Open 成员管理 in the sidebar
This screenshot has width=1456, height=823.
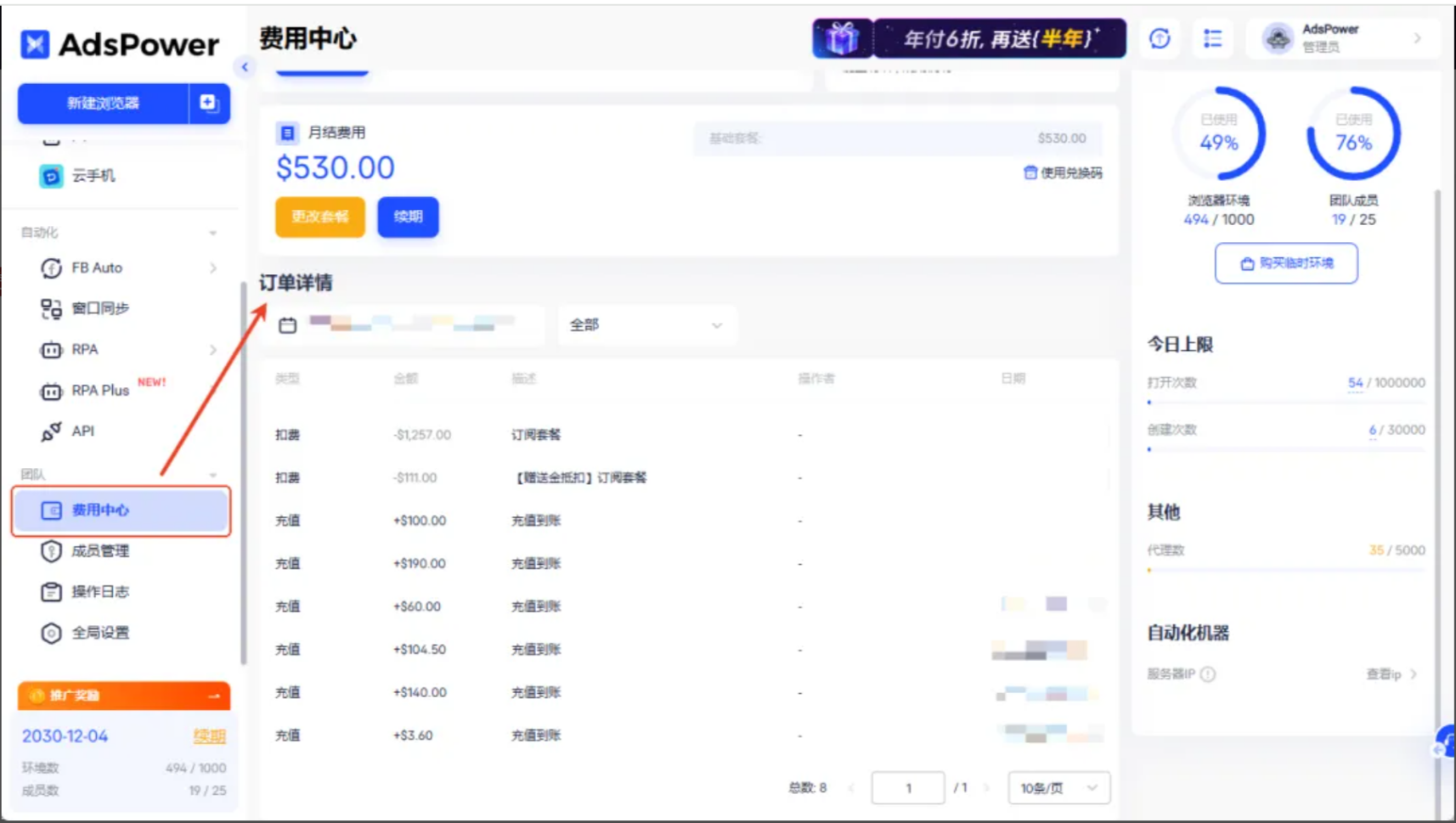[x=100, y=550]
